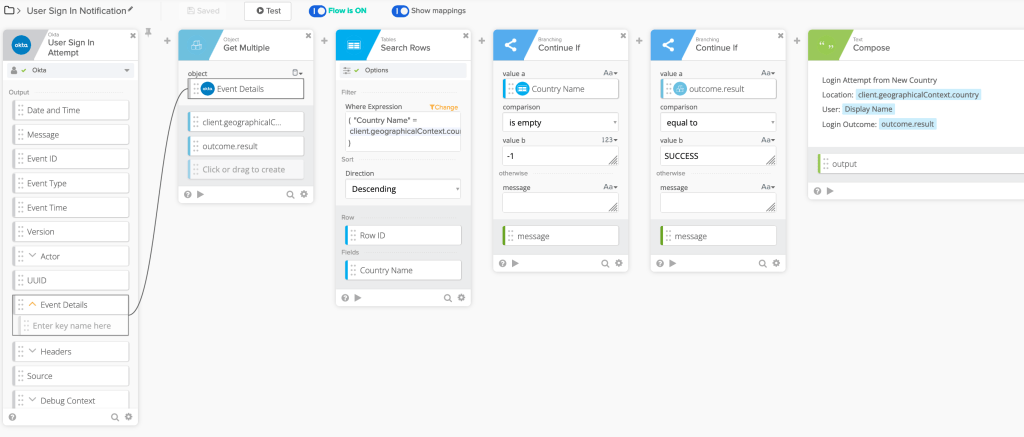The image size is (1024, 437).
Task: Toggle the Flow is ON switch
Action: [319, 11]
